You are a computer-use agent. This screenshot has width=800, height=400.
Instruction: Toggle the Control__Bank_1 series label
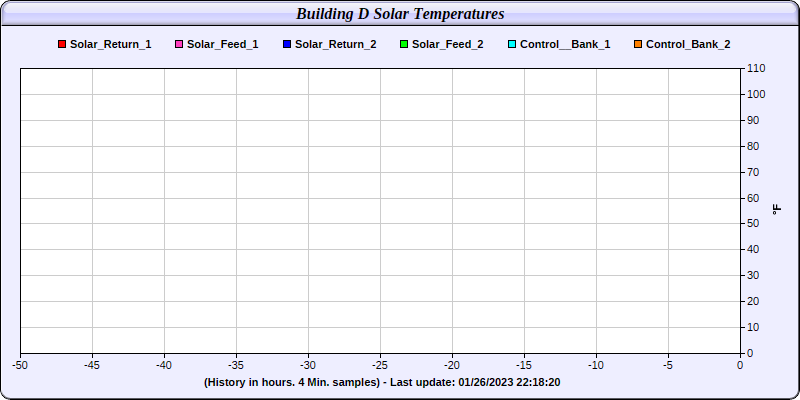565,44
